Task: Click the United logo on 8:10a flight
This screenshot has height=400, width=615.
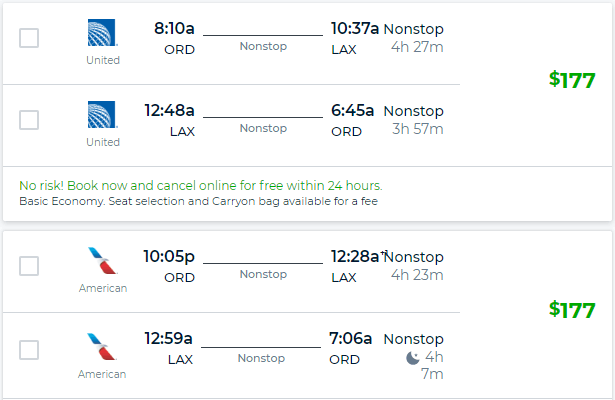Action: click(102, 33)
